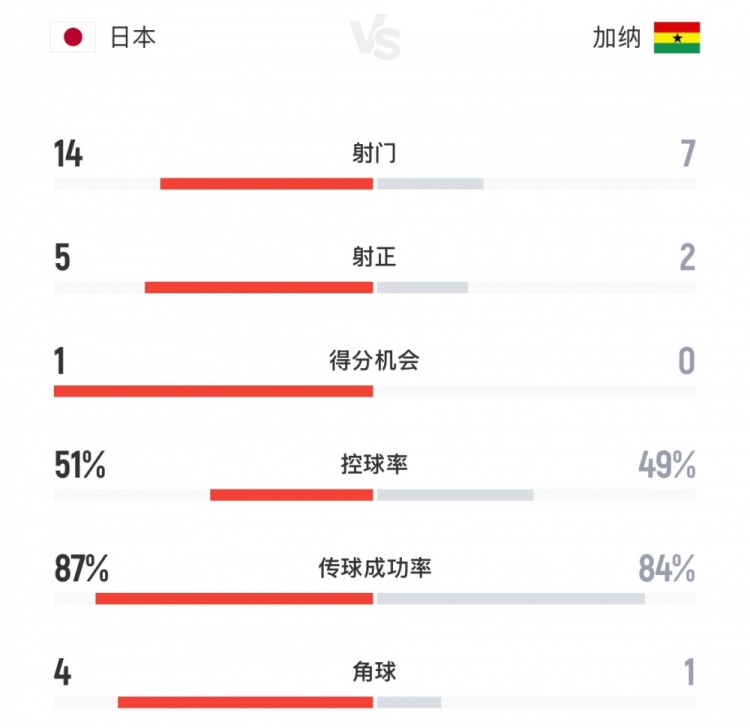Click Ghana's grey 控球率 bar
The height and width of the screenshot is (728, 750).
coord(455,495)
